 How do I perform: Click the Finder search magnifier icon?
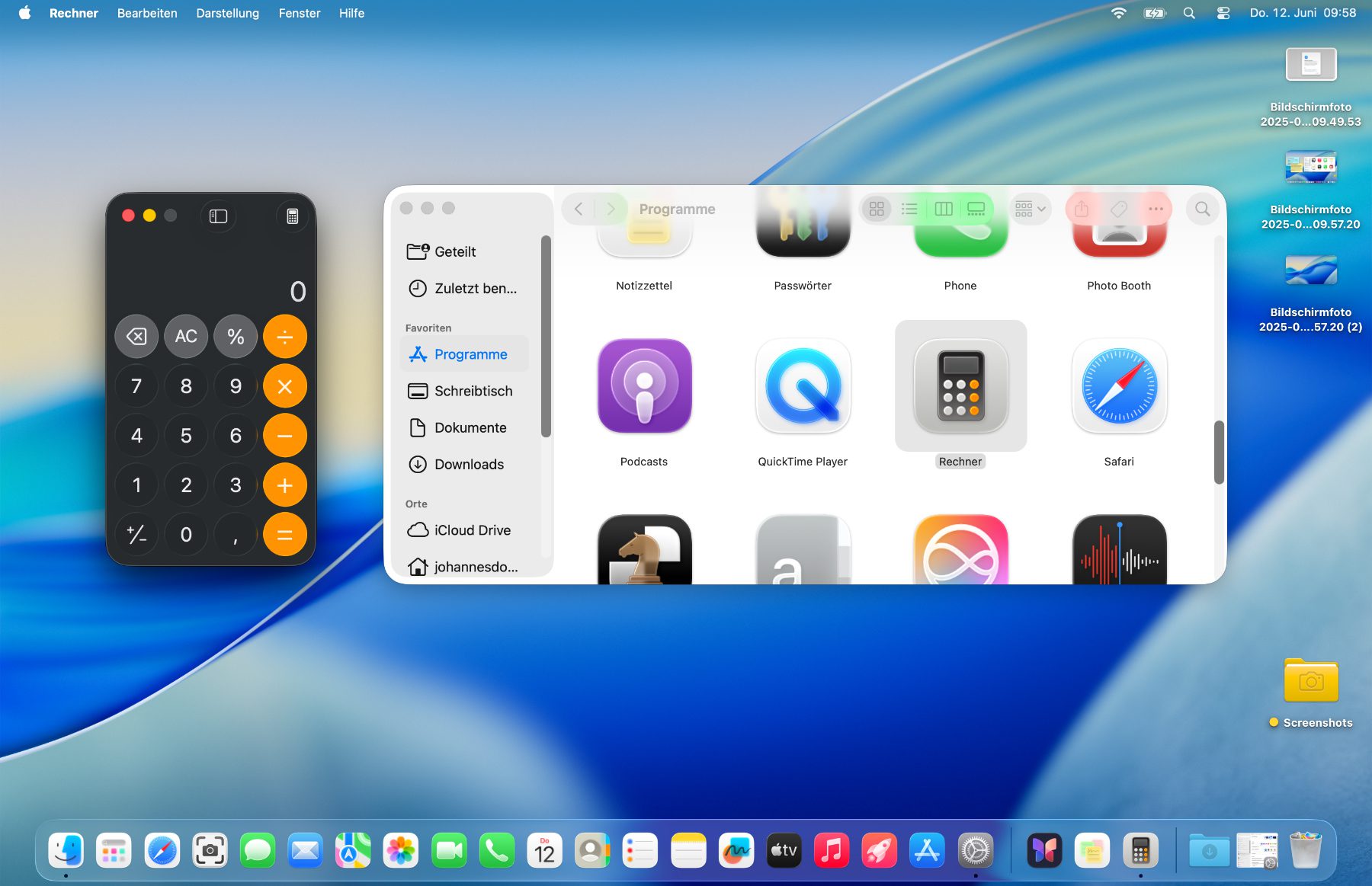click(1202, 209)
